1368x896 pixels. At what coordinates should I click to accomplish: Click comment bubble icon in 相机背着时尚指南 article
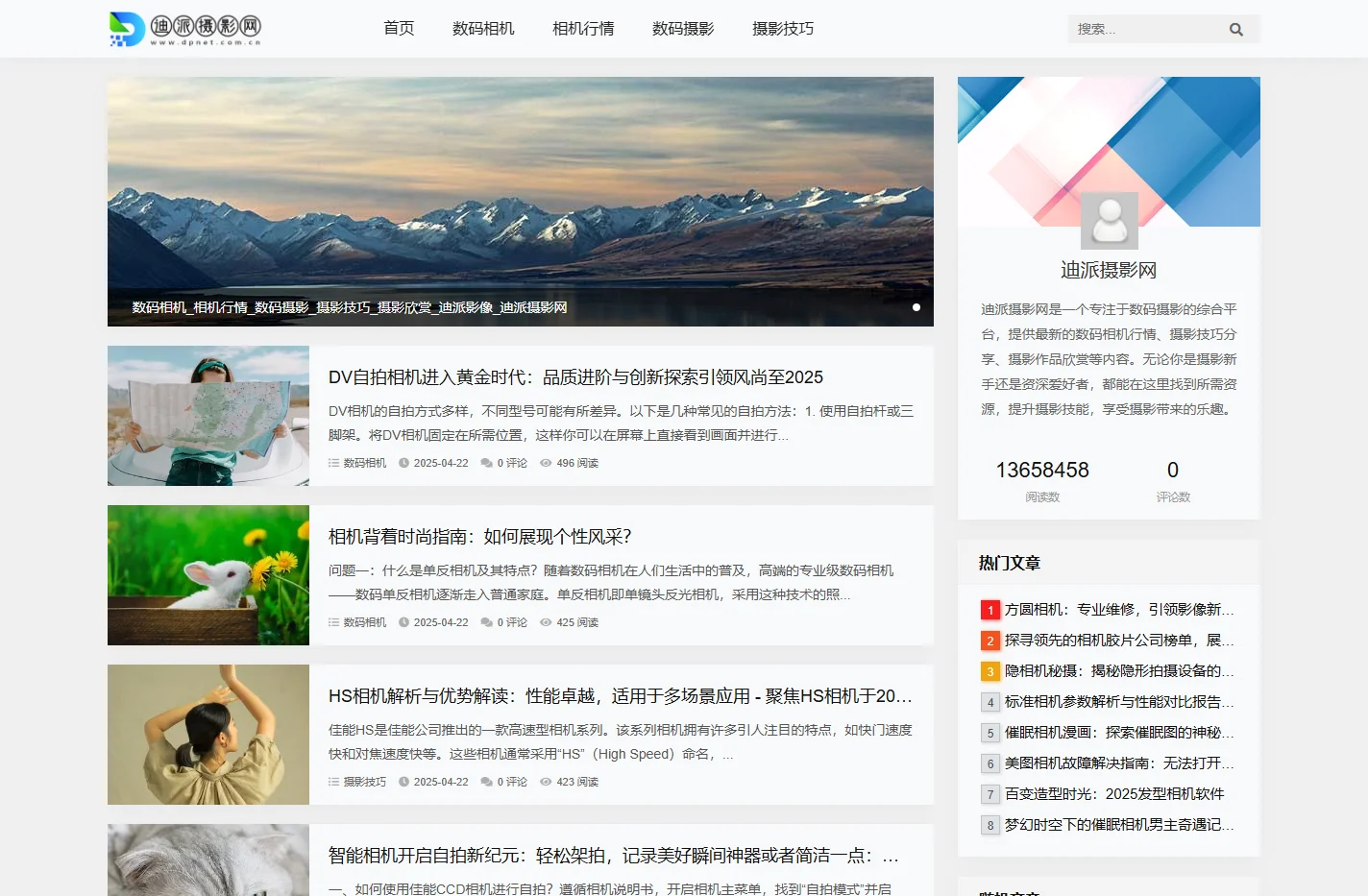tap(487, 622)
